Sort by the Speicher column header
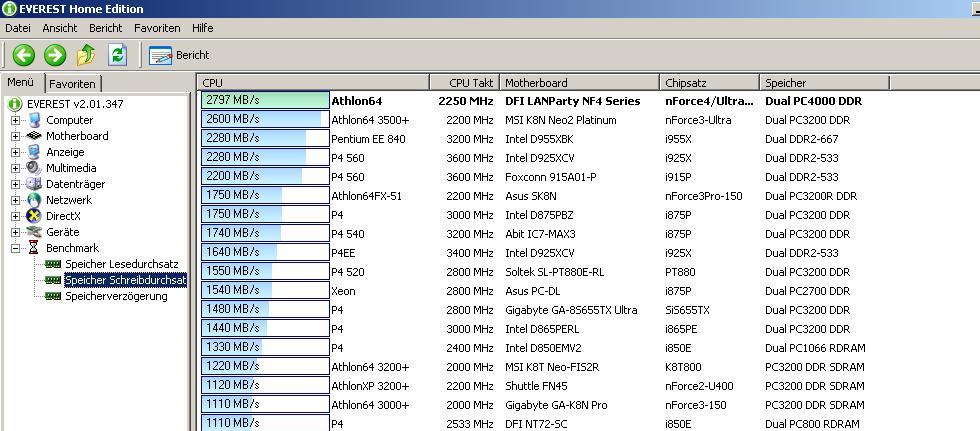This screenshot has width=980, height=431. point(824,82)
